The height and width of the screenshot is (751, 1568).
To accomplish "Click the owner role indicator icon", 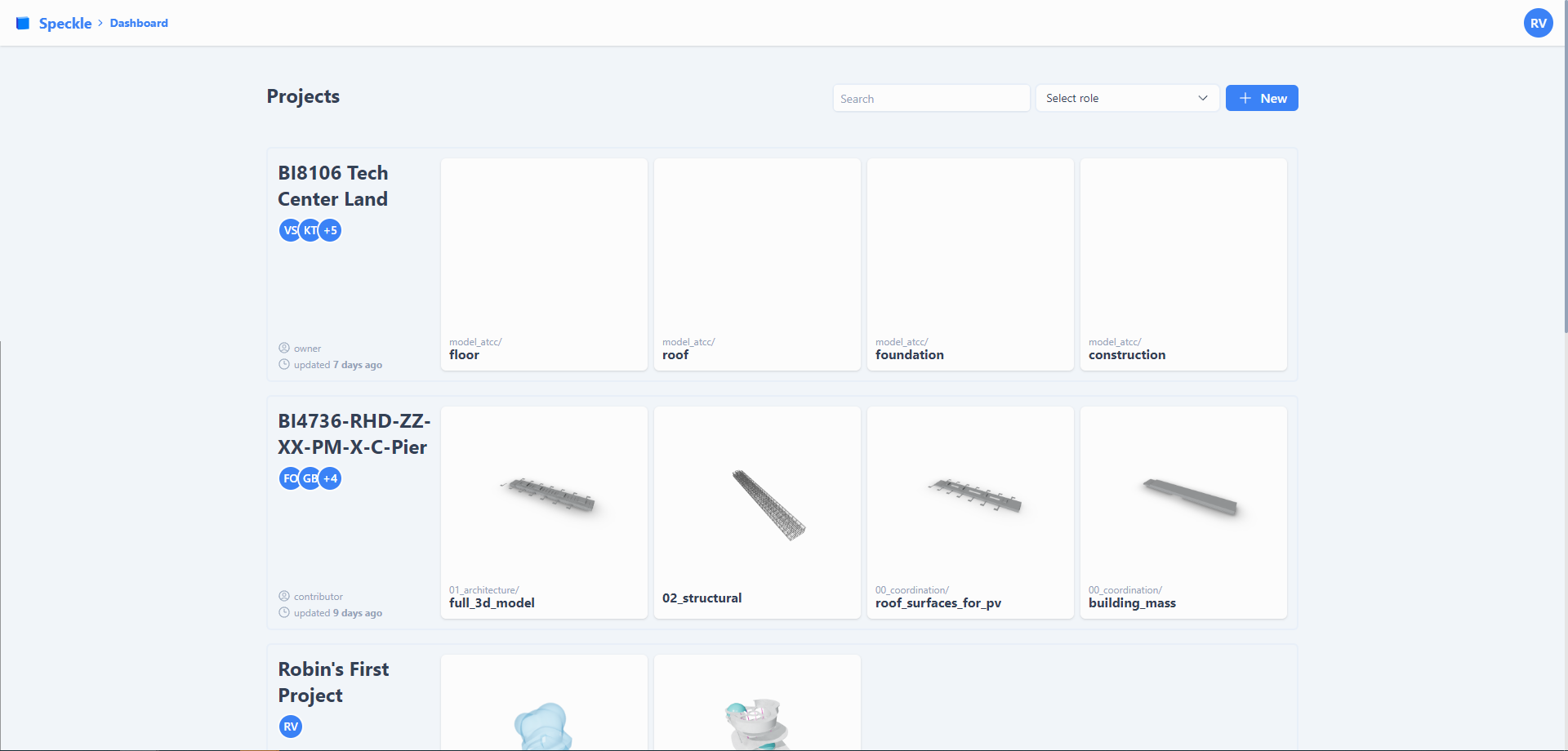I will click(x=283, y=348).
